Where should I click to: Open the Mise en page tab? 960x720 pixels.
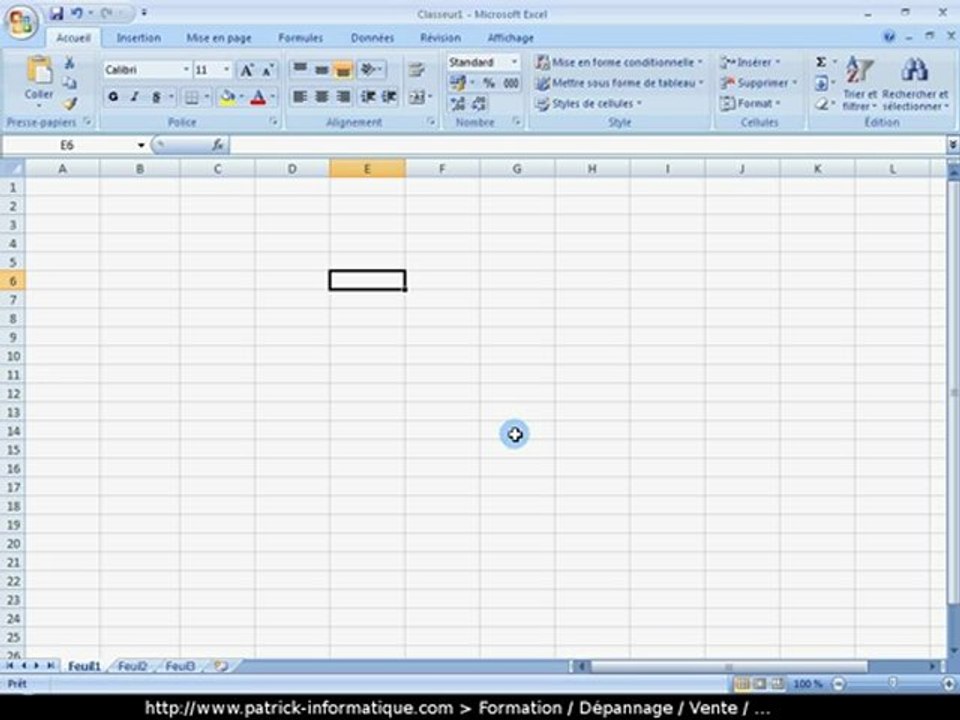(219, 38)
